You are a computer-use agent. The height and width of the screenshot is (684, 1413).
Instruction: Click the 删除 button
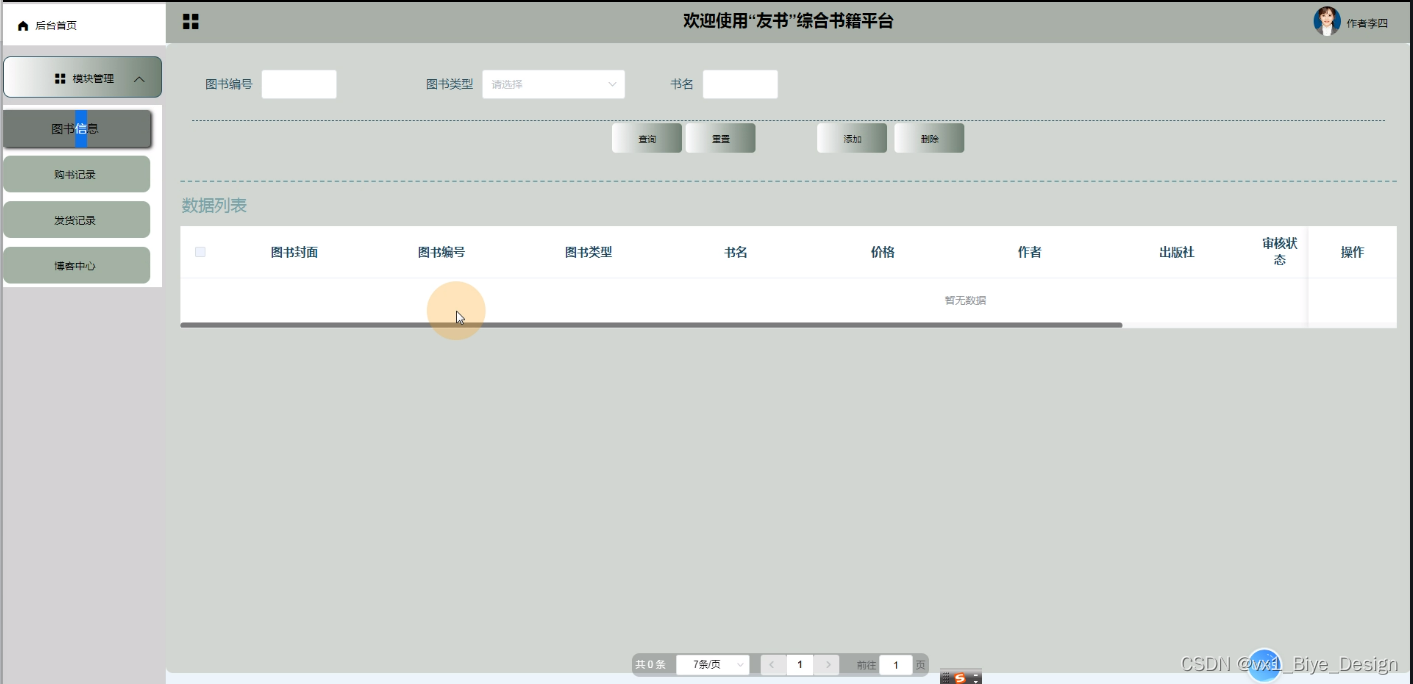(x=929, y=139)
